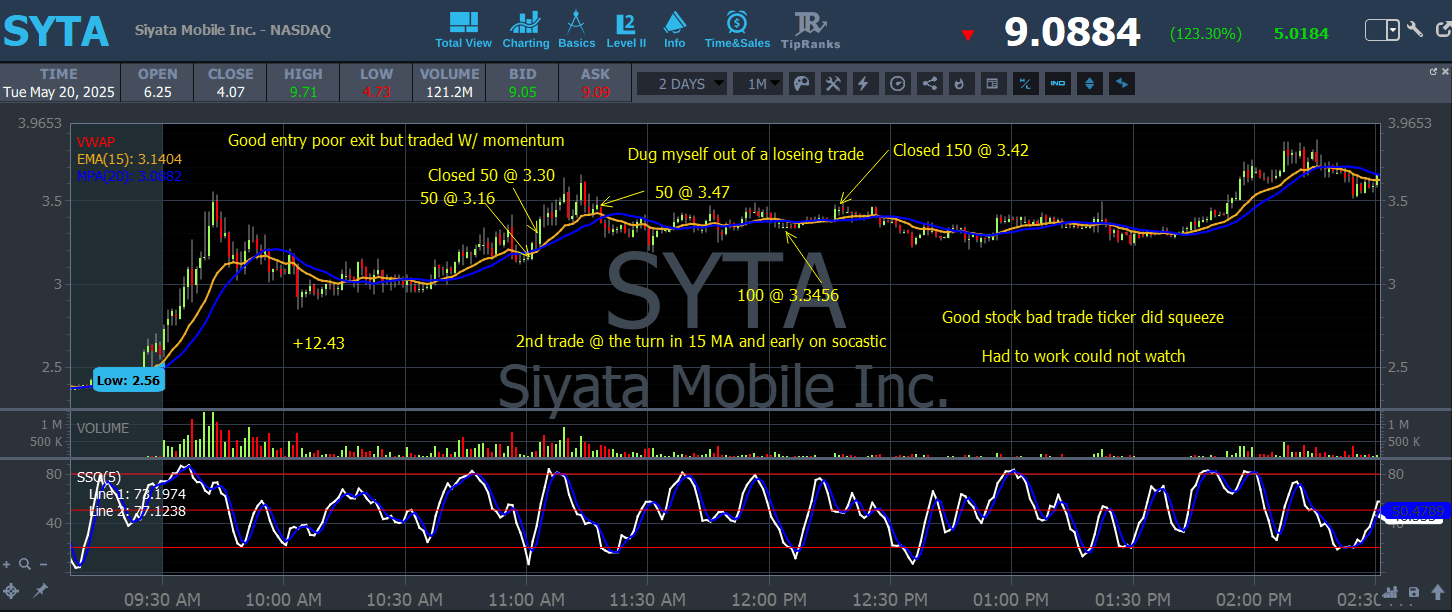Click the VOLUME pane label

[x=103, y=428]
